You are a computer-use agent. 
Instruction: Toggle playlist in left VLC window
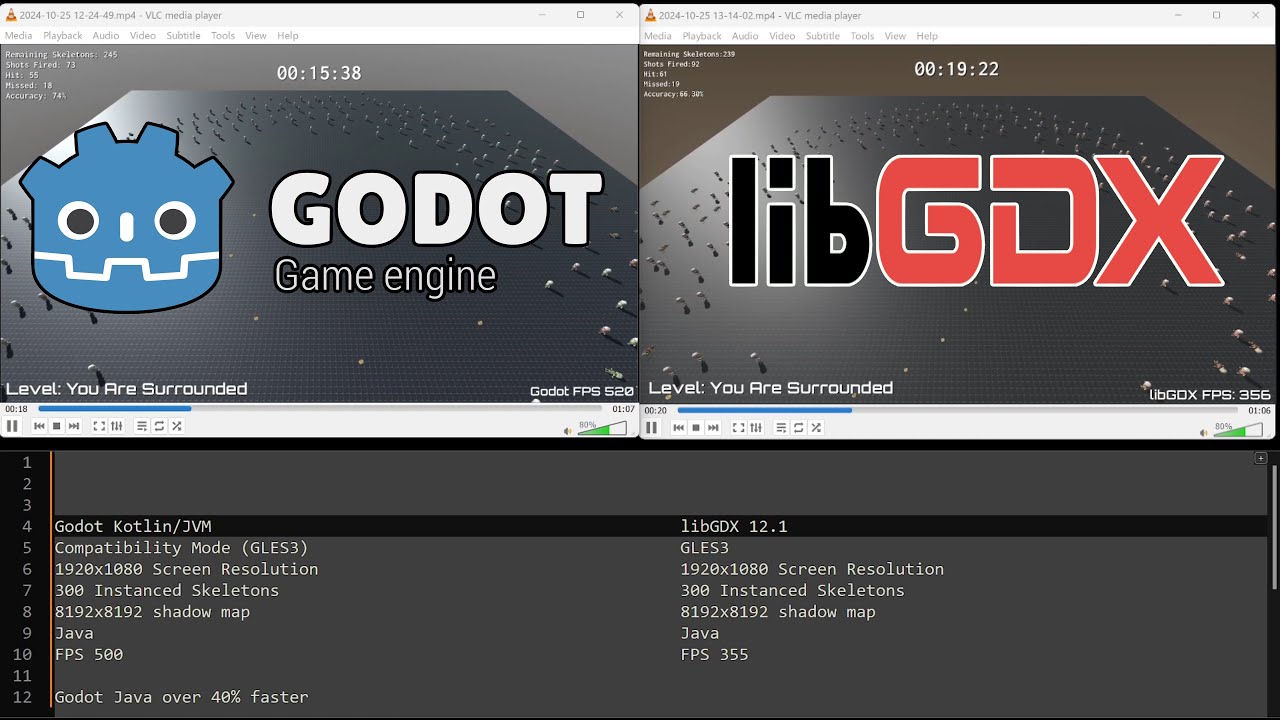click(142, 426)
